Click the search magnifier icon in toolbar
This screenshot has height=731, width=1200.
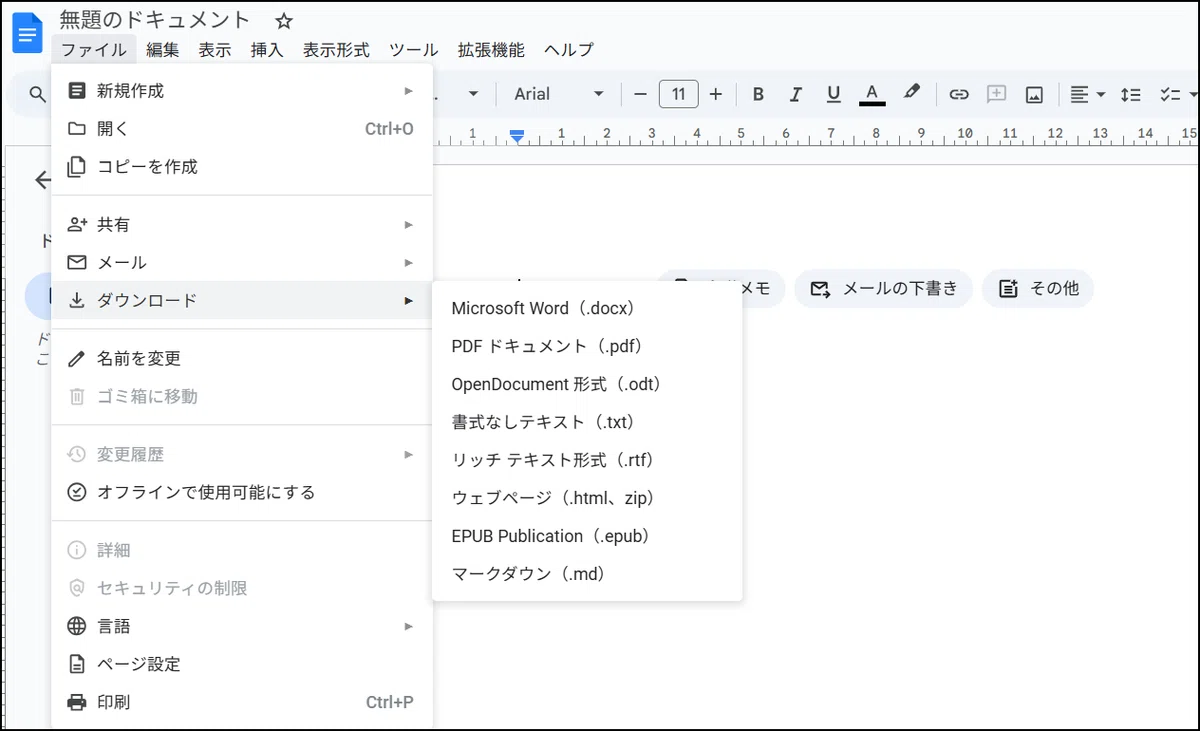click(37, 94)
